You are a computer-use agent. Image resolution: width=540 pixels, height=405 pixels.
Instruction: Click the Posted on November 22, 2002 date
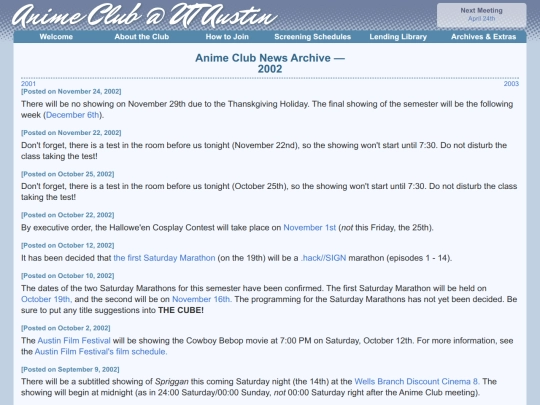pyautogui.click(x=71, y=133)
